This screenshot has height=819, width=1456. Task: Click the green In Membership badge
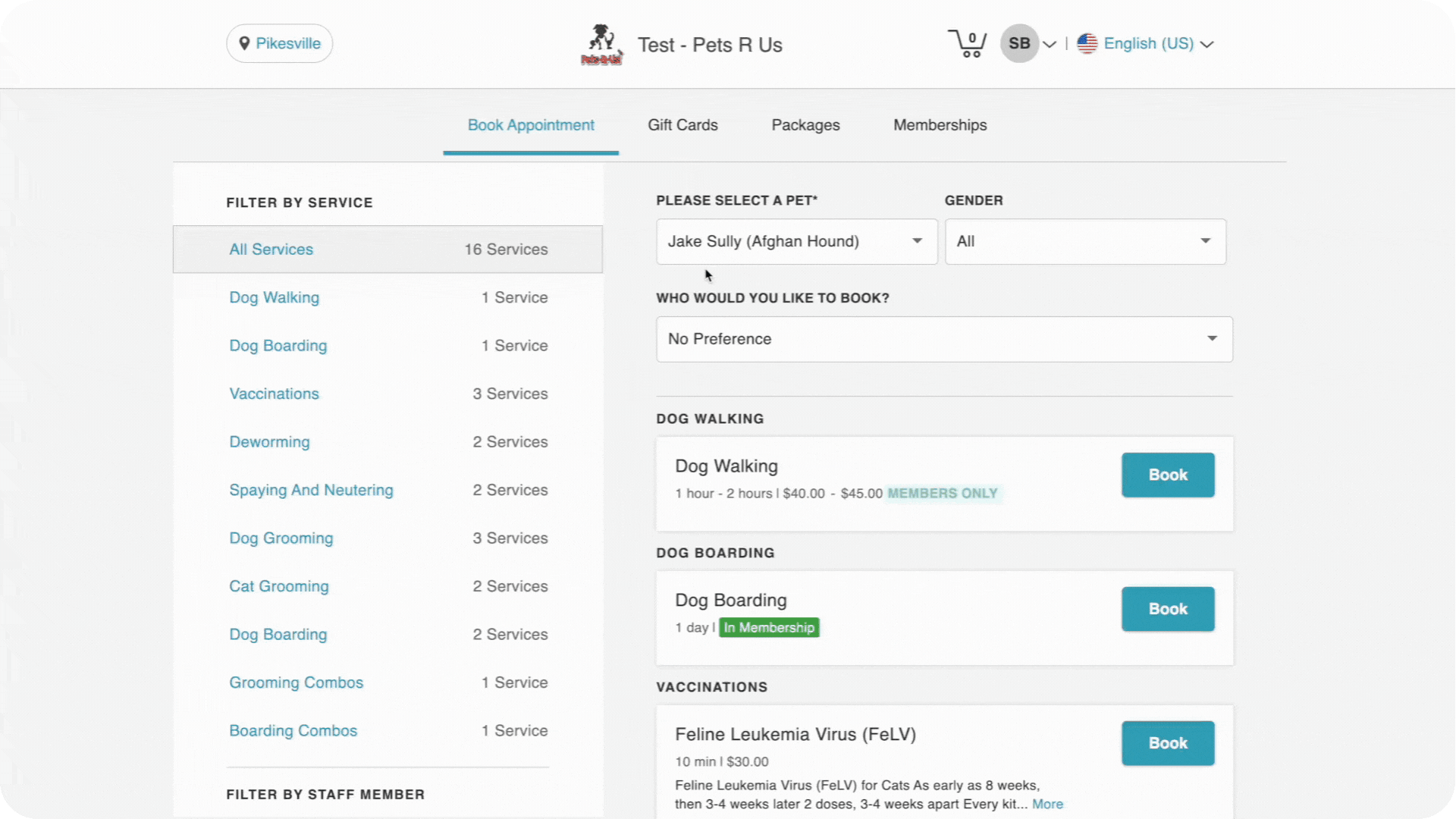[768, 627]
